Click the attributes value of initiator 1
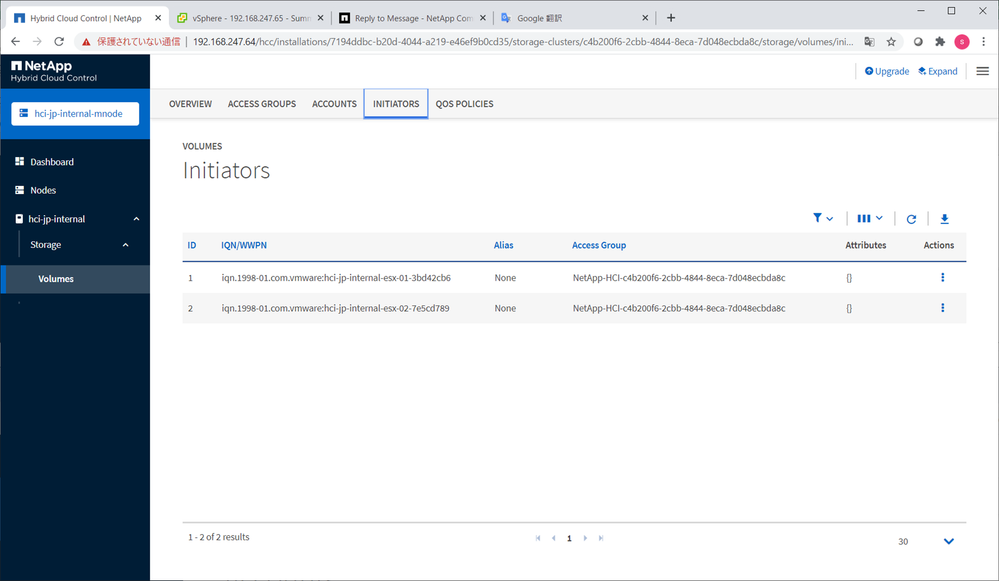Image resolution: width=999 pixels, height=581 pixels. [849, 278]
